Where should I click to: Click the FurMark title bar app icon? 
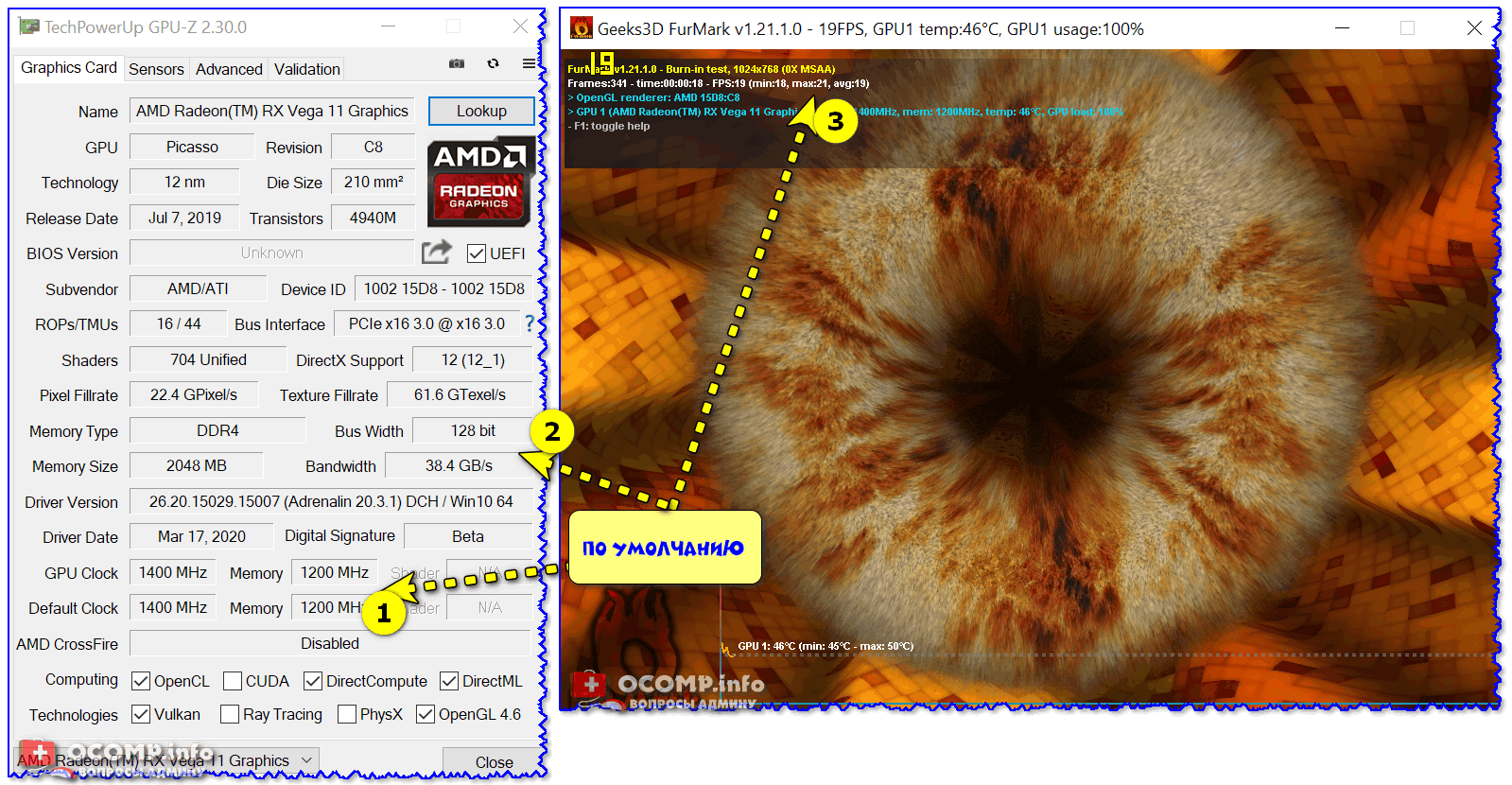click(582, 28)
